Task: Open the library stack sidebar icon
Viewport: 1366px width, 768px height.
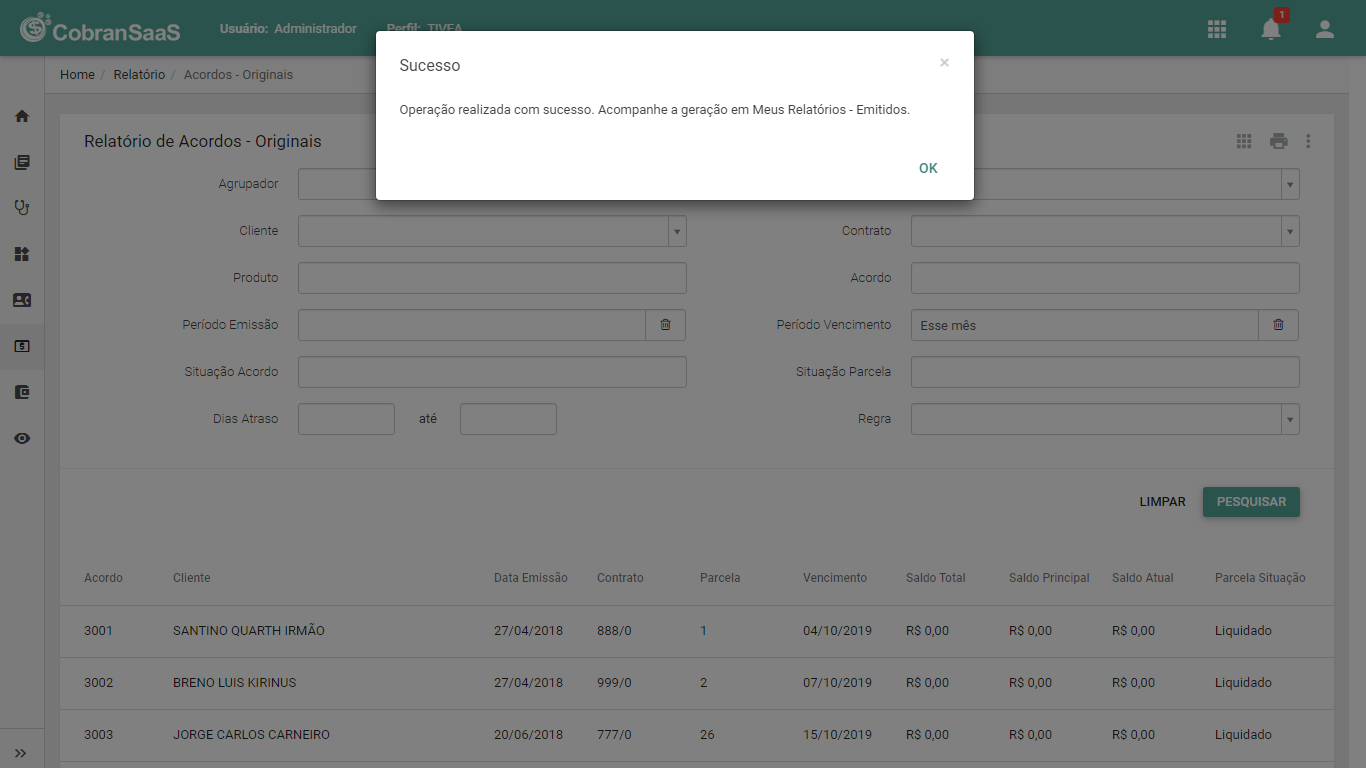Action: pos(22,162)
